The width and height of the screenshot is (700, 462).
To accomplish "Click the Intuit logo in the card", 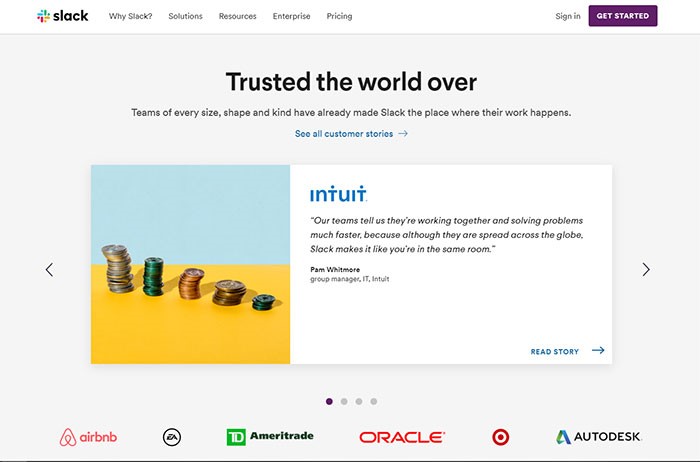I will 338,194.
